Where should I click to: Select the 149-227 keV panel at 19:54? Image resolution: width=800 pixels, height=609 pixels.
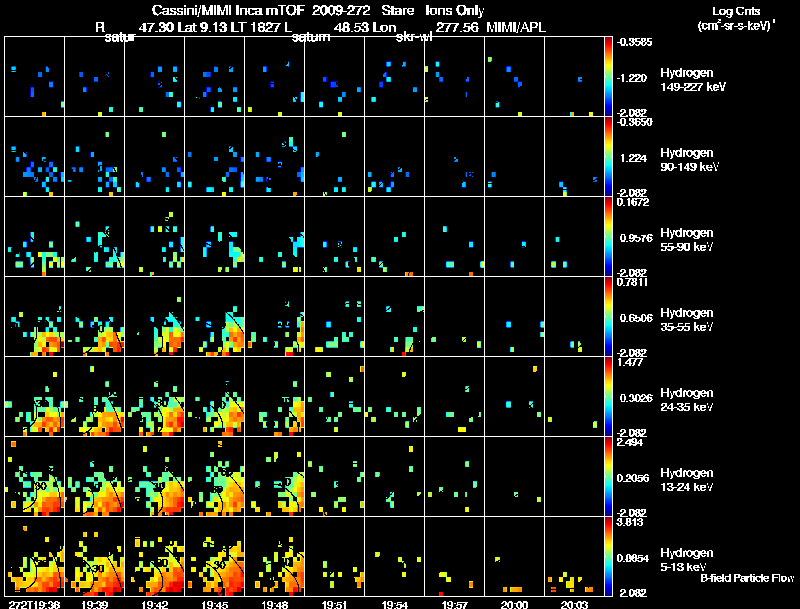(x=395, y=77)
